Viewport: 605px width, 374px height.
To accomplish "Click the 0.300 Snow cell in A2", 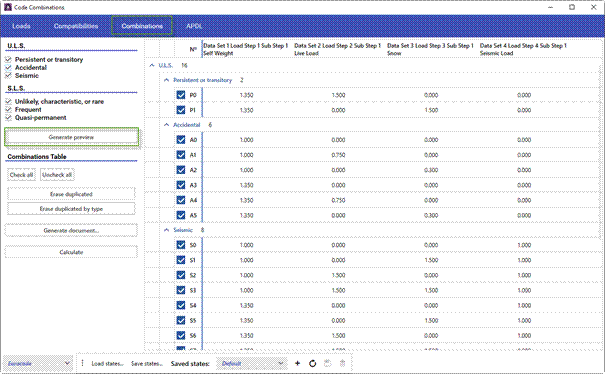I will click(x=431, y=170).
